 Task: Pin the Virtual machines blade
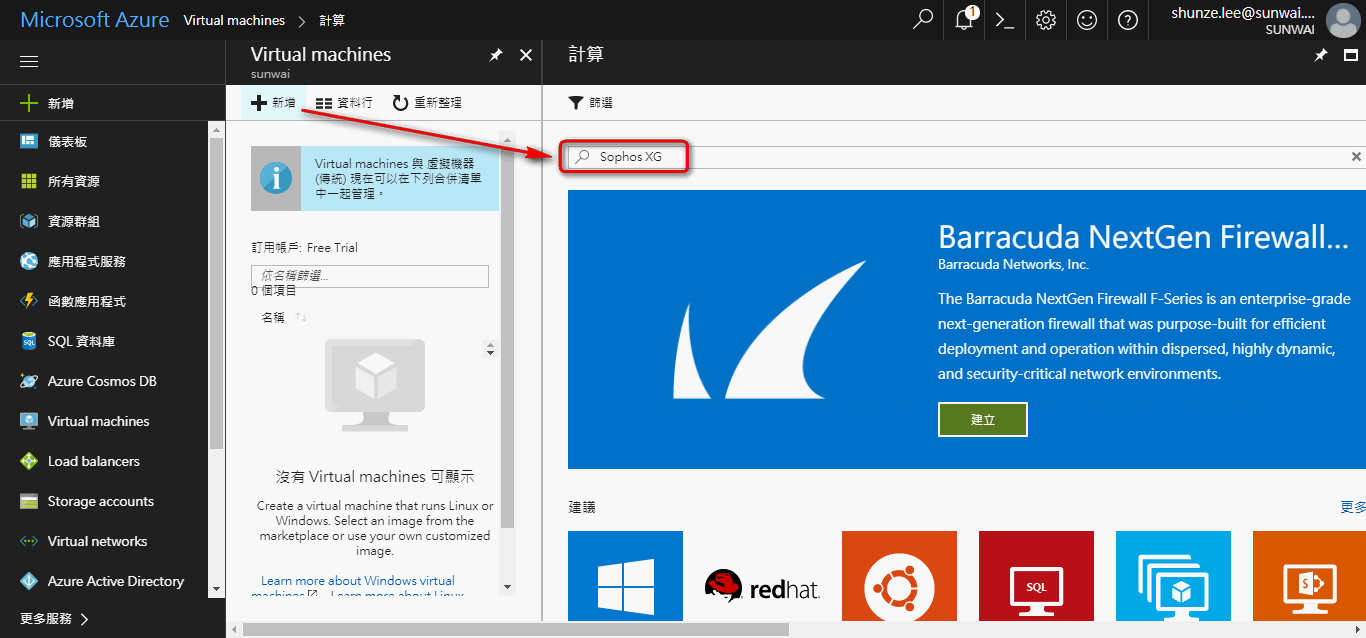point(496,56)
